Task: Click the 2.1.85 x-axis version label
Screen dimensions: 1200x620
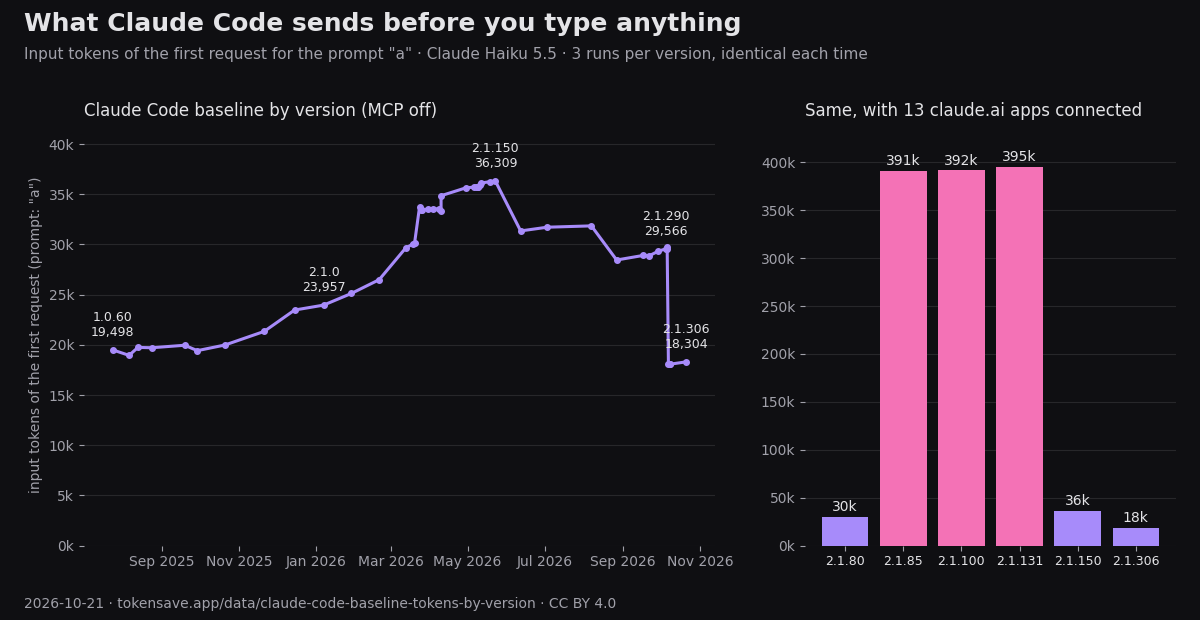Action: 903,561
